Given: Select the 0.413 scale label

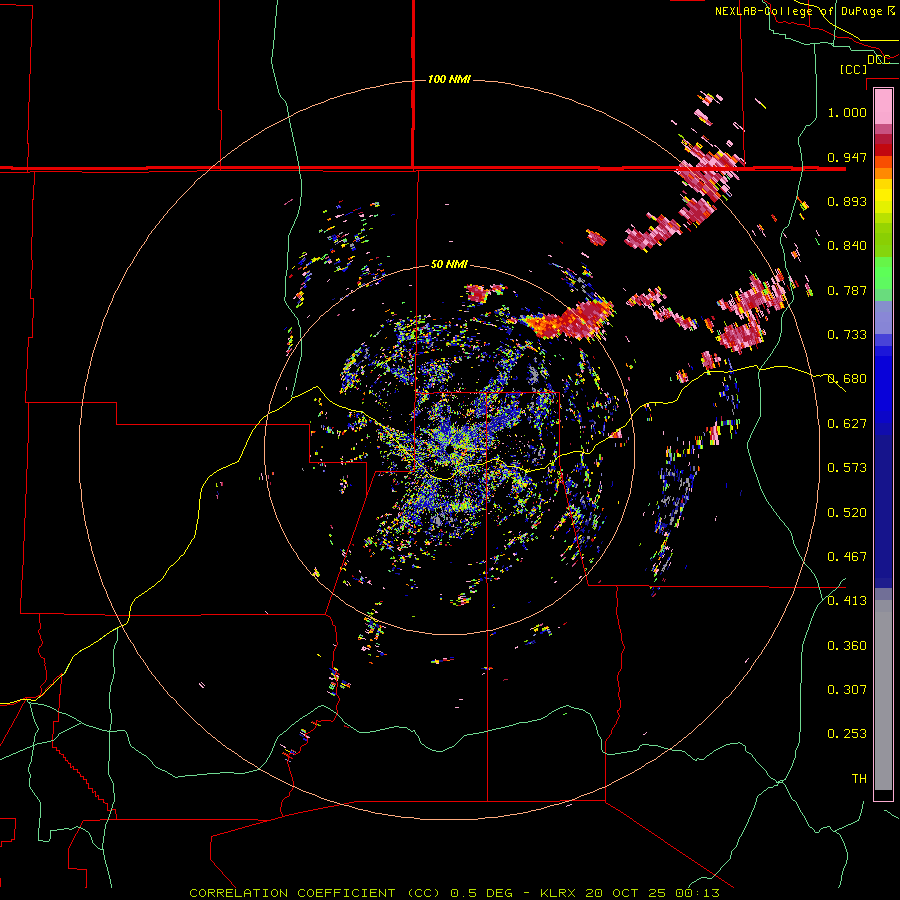Looking at the screenshot, I should [847, 601].
